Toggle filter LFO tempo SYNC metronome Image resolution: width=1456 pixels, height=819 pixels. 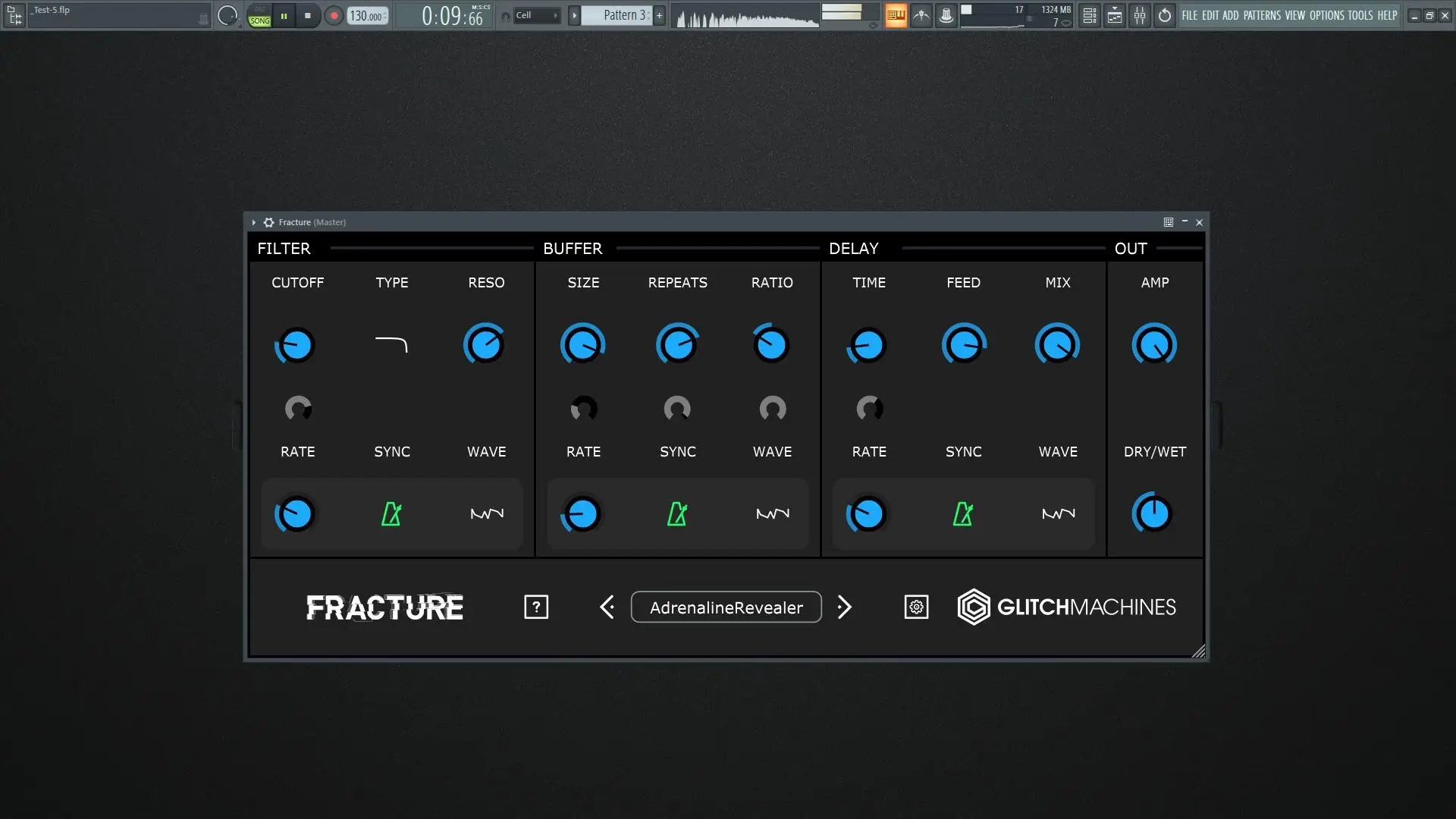391,514
